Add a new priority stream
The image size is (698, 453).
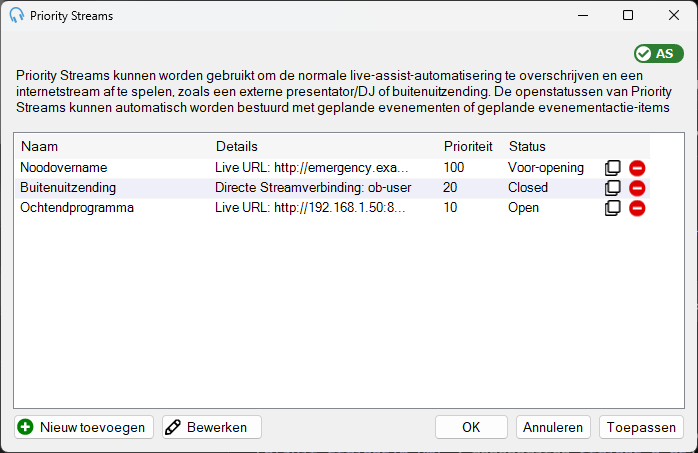84,427
